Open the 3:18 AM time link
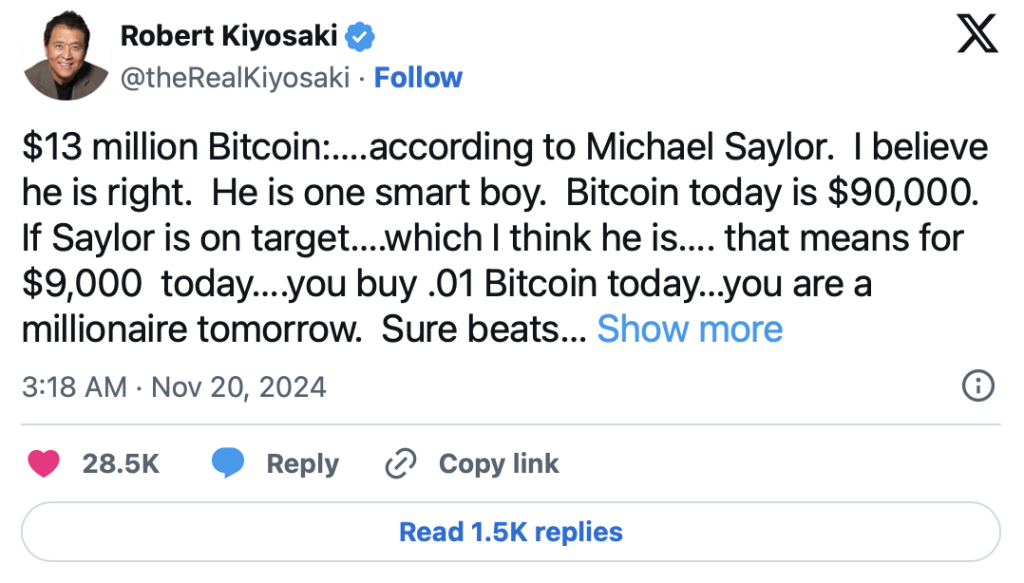1024x583 pixels. point(74,387)
